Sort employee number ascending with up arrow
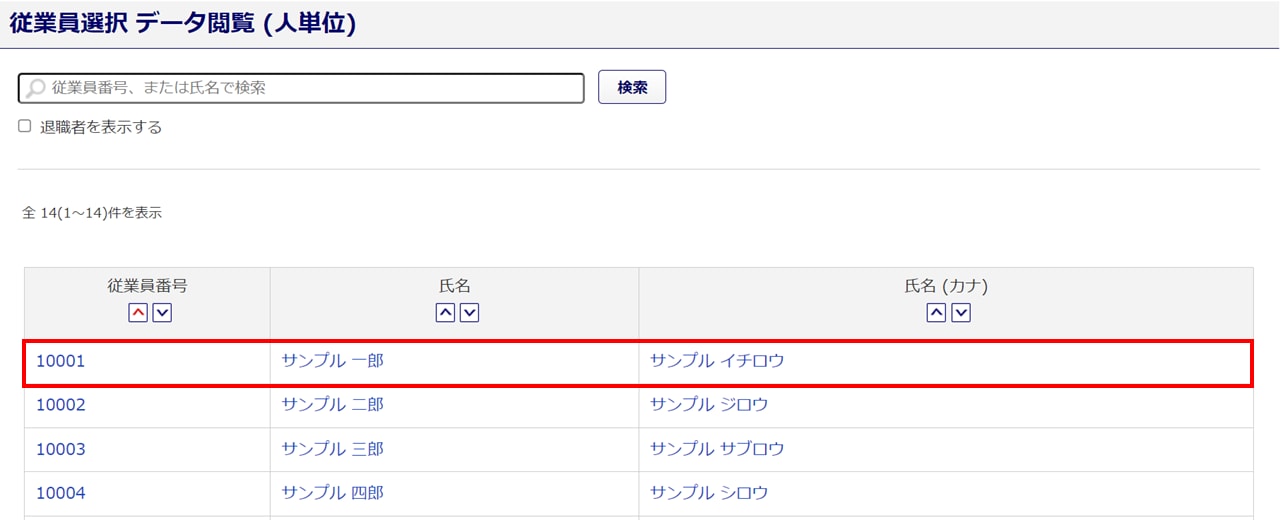This screenshot has height=520, width=1280. (138, 313)
